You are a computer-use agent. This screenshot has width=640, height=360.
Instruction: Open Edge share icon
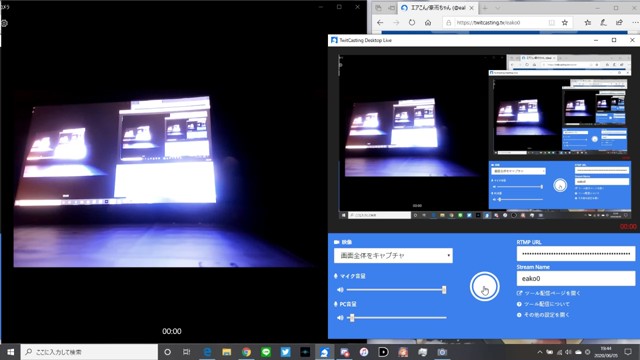pyautogui.click(x=619, y=23)
